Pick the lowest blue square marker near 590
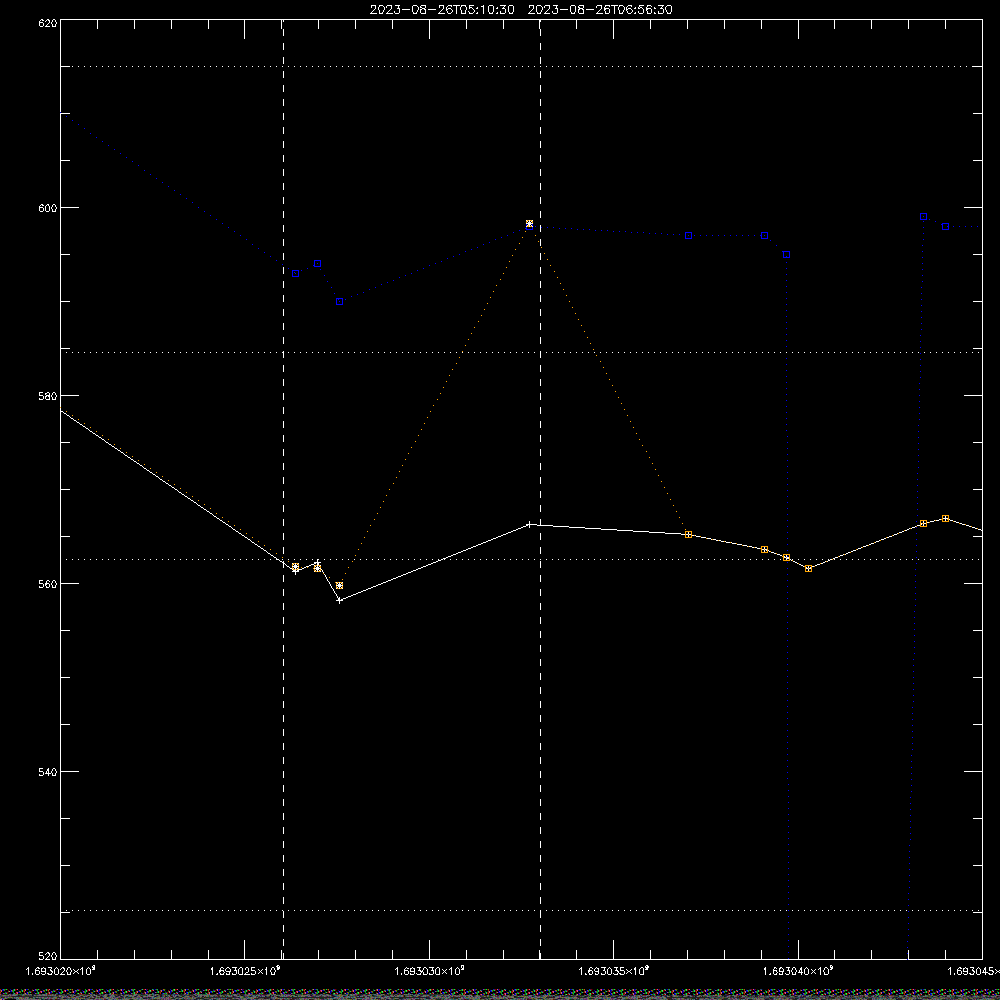 click(339, 302)
